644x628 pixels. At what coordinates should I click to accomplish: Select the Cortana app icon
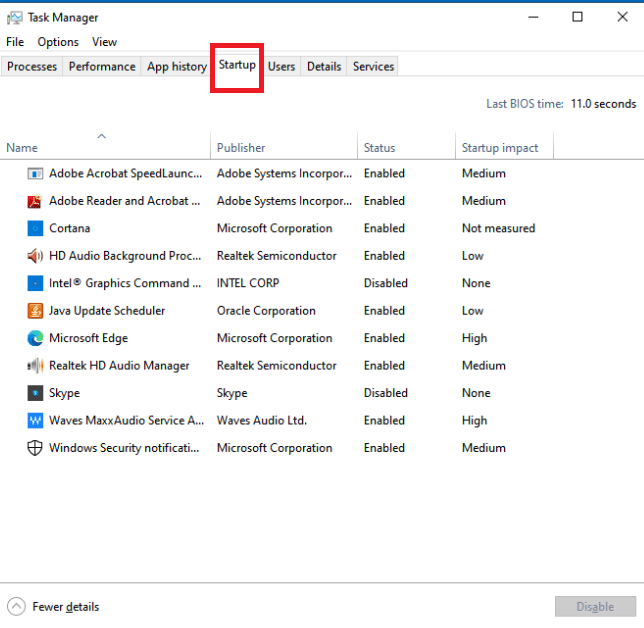click(x=35, y=229)
